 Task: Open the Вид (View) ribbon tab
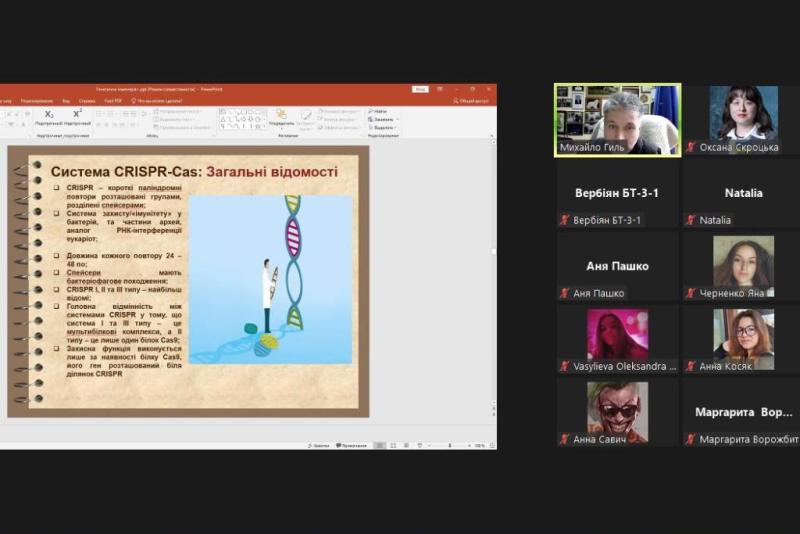(66, 101)
